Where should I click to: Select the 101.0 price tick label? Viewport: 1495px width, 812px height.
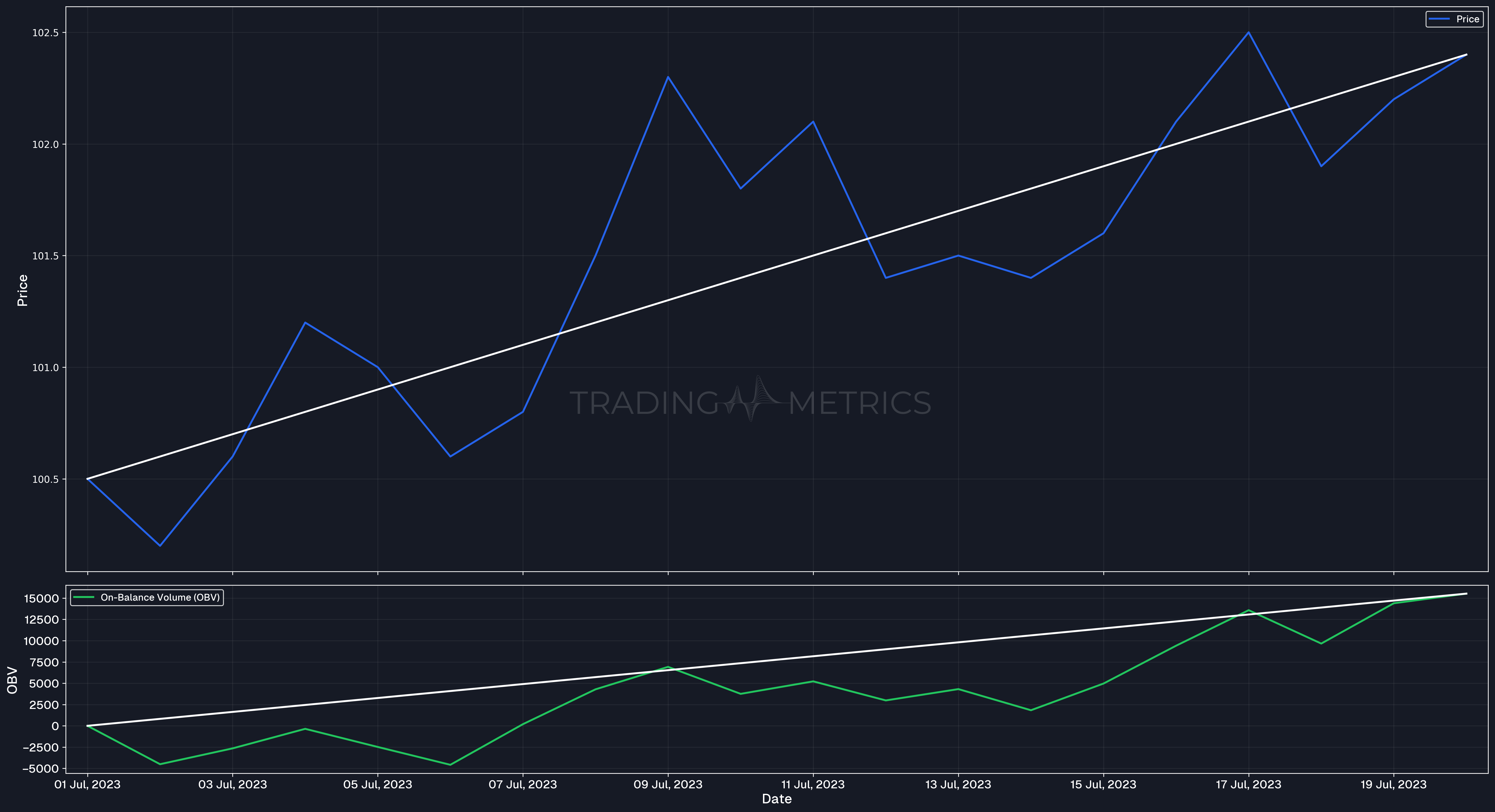(45, 368)
